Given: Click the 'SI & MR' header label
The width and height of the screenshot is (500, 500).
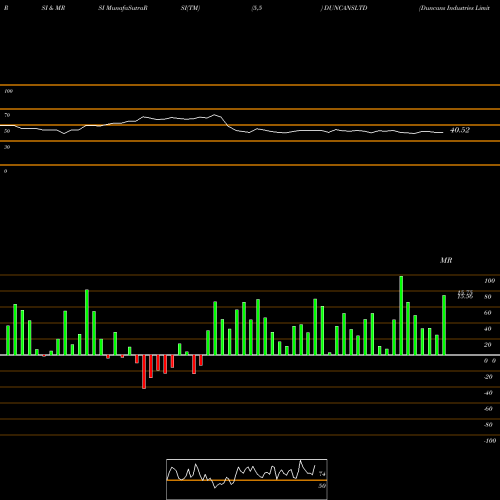Looking at the screenshot, I should (x=53, y=8).
